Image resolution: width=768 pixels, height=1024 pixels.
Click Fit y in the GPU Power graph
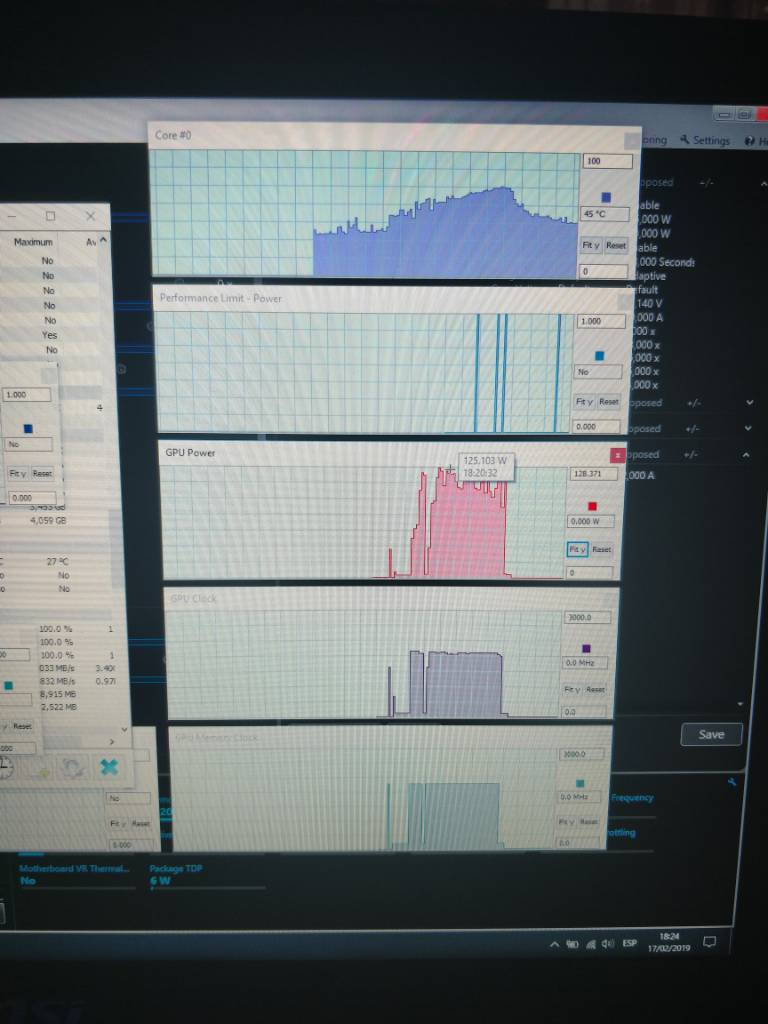click(577, 549)
